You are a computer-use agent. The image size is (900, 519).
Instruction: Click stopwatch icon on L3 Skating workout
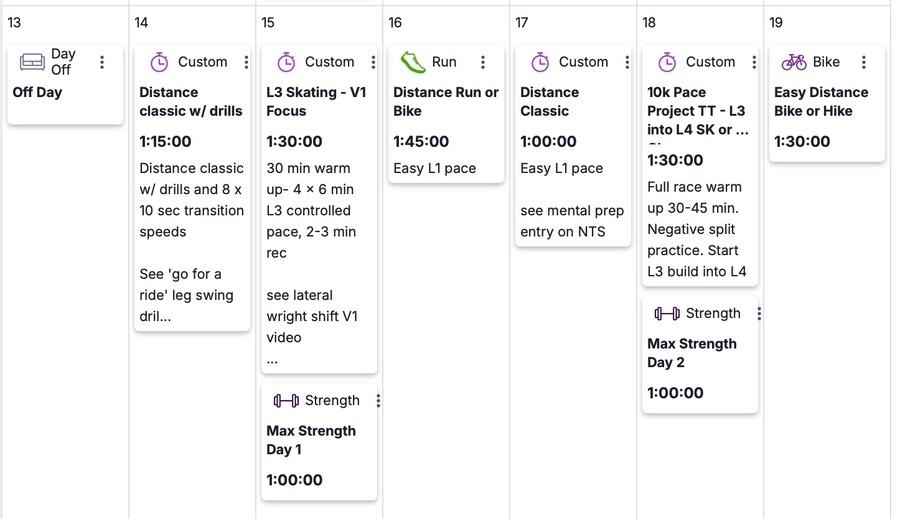pyautogui.click(x=286, y=62)
